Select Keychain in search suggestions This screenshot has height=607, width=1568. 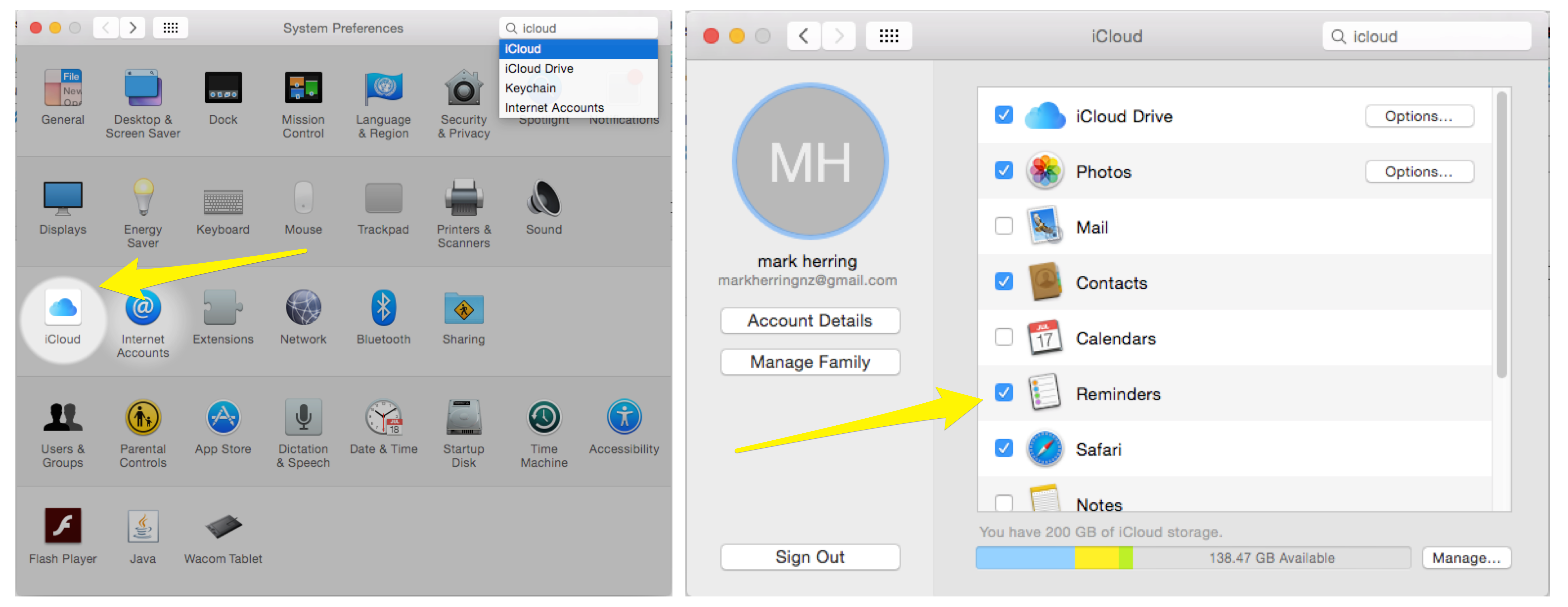pyautogui.click(x=578, y=88)
